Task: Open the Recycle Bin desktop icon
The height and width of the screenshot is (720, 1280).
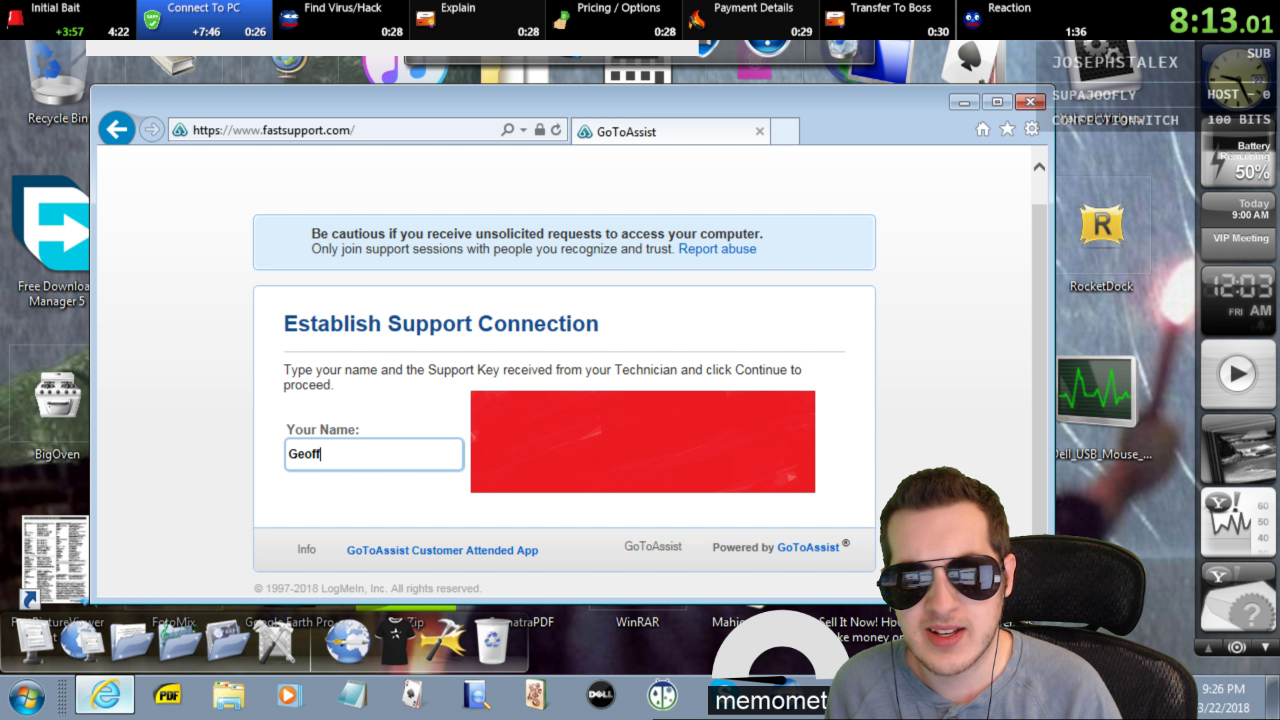Action: tap(56, 82)
